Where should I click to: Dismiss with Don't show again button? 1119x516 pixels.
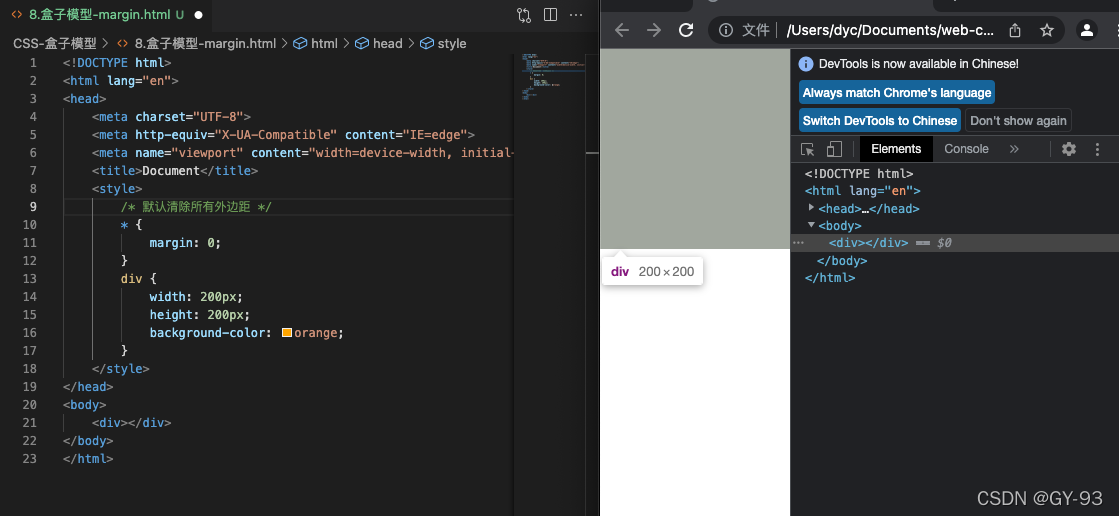pos(1018,121)
